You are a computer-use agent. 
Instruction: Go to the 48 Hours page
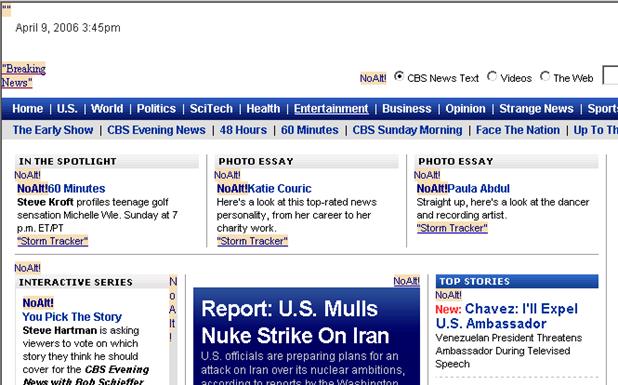click(243, 130)
